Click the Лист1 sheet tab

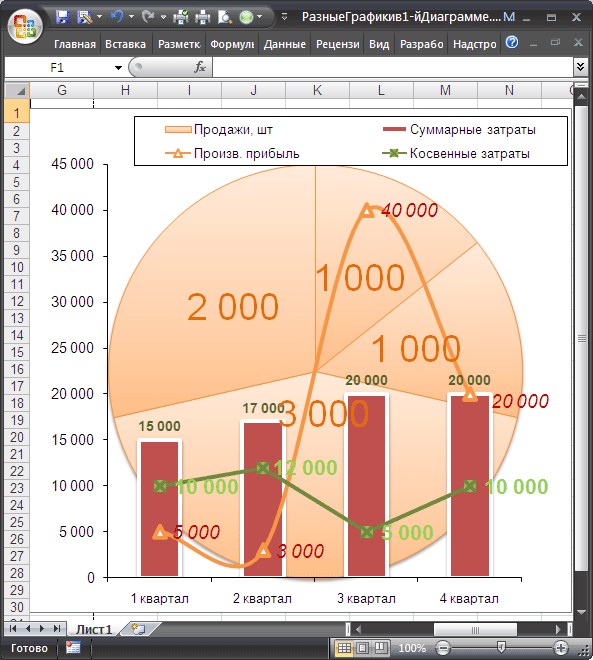click(94, 629)
